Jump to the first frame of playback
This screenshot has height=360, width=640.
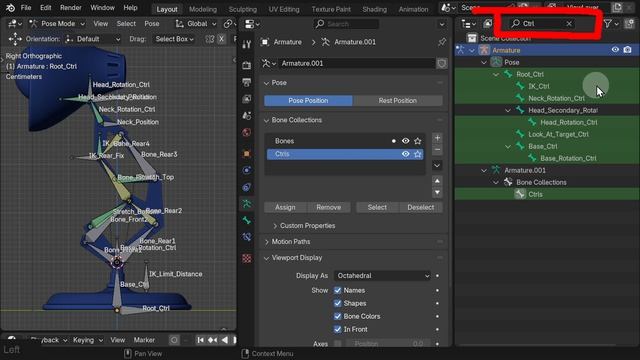pyautogui.click(x=200, y=340)
